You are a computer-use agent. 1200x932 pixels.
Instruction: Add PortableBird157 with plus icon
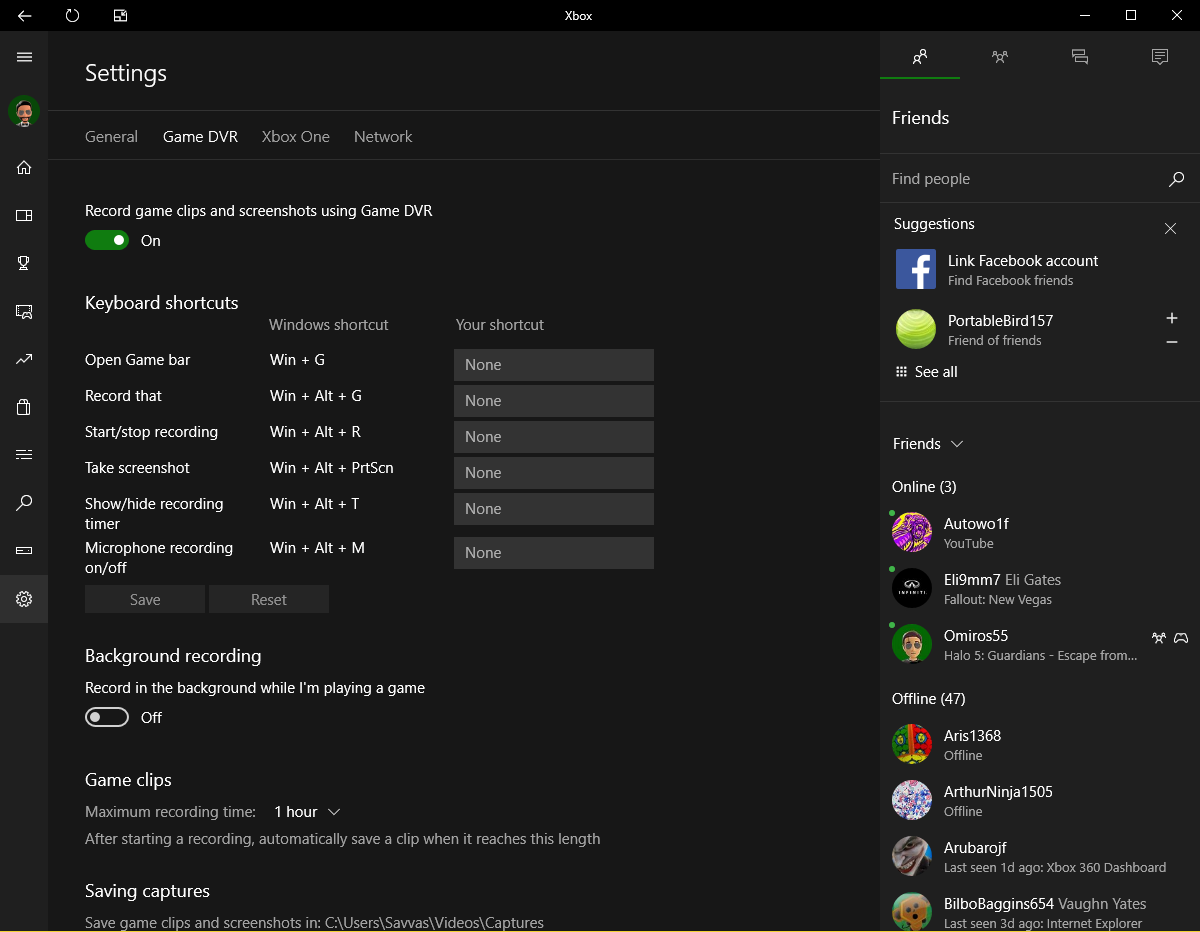click(x=1172, y=318)
